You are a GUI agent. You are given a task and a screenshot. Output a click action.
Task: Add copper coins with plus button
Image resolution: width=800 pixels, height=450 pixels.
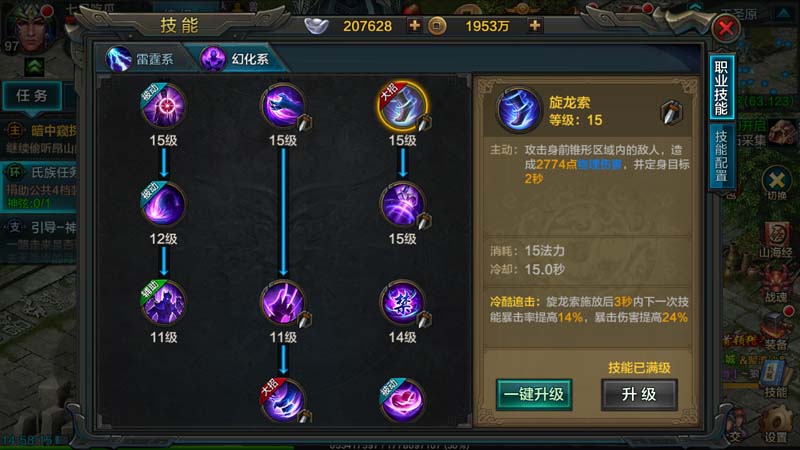tap(535, 26)
